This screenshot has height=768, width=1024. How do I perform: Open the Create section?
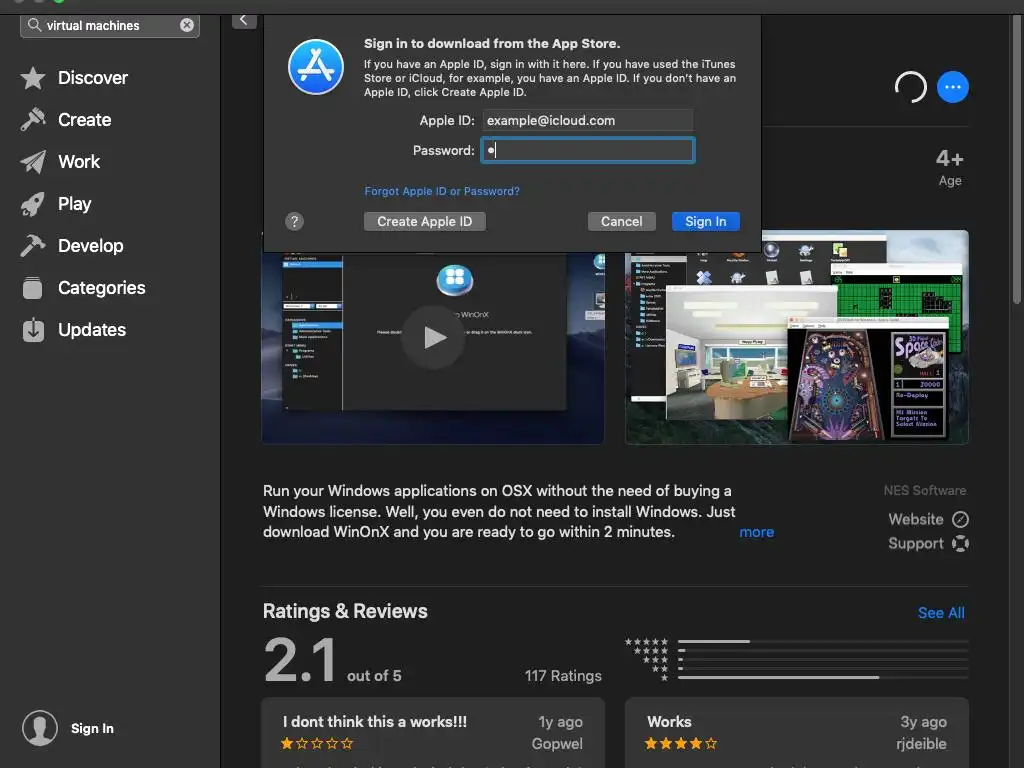84,120
